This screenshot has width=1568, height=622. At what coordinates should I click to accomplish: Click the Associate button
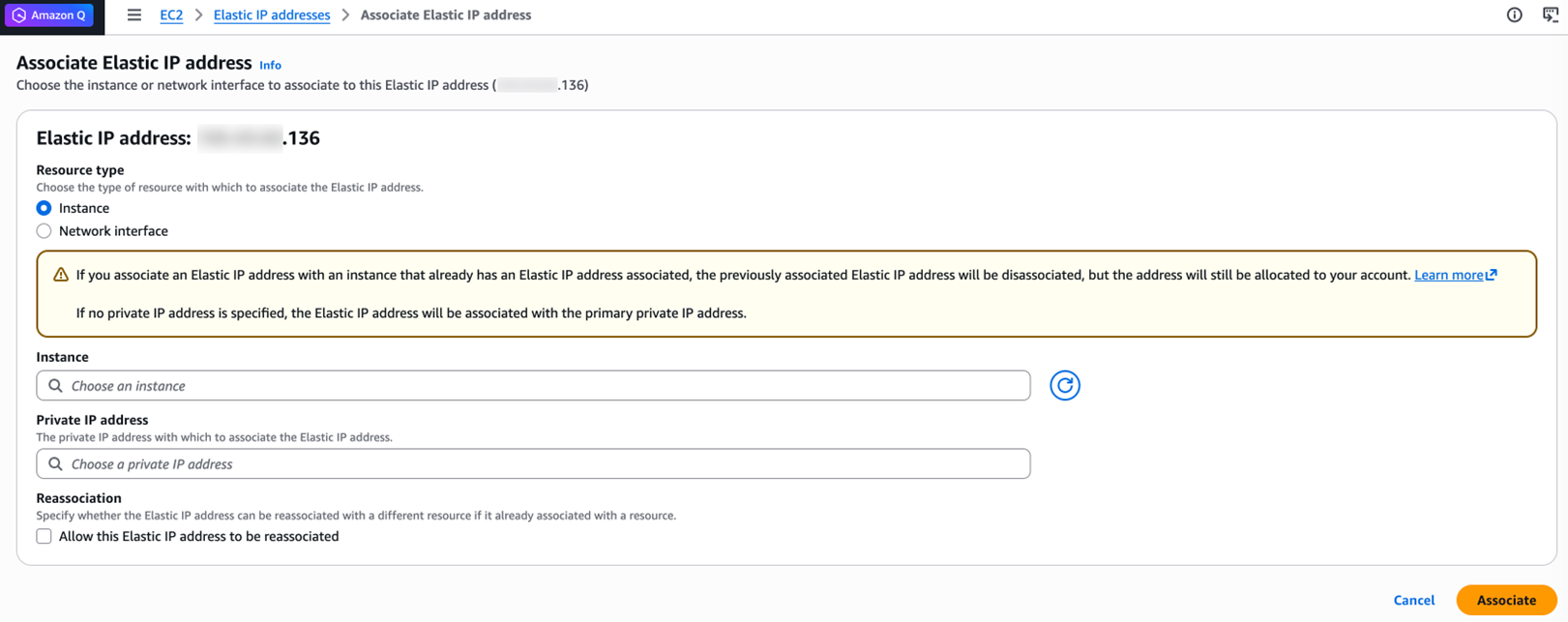pos(1505,600)
